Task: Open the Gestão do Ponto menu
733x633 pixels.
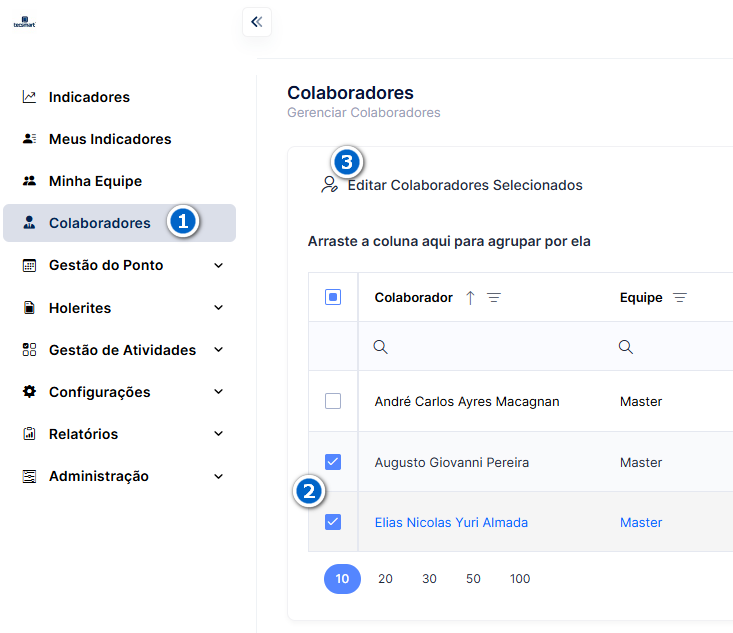Action: point(119,265)
